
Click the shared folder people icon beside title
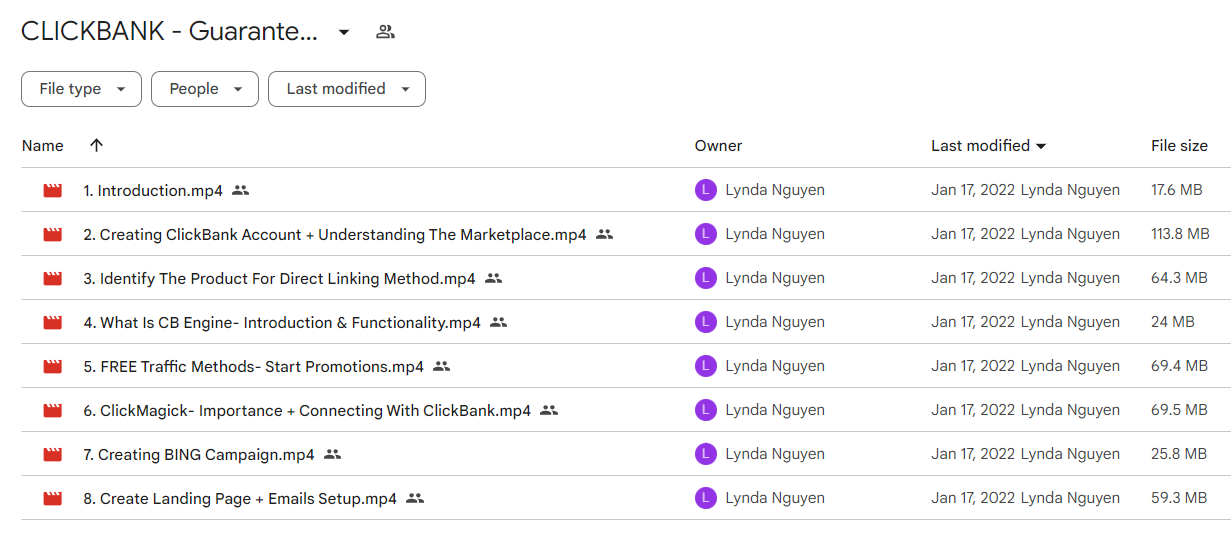[x=385, y=32]
